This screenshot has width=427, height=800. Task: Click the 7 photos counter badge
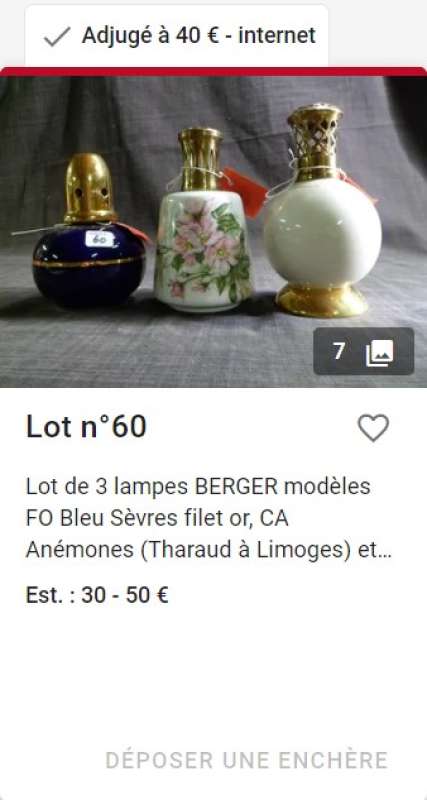[x=364, y=352]
